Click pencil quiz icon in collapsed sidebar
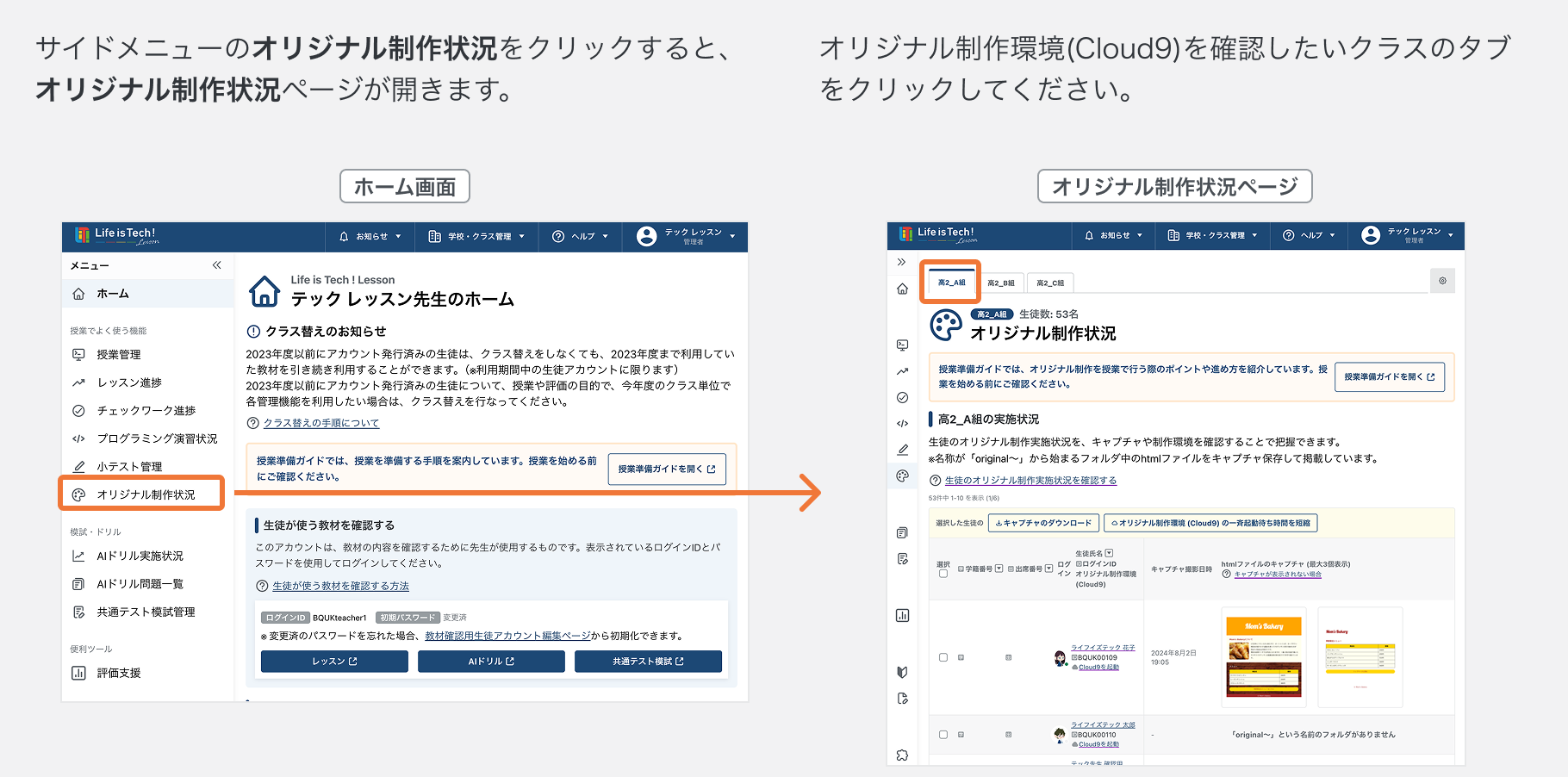Image resolution: width=1568 pixels, height=777 pixels. pos(902,450)
